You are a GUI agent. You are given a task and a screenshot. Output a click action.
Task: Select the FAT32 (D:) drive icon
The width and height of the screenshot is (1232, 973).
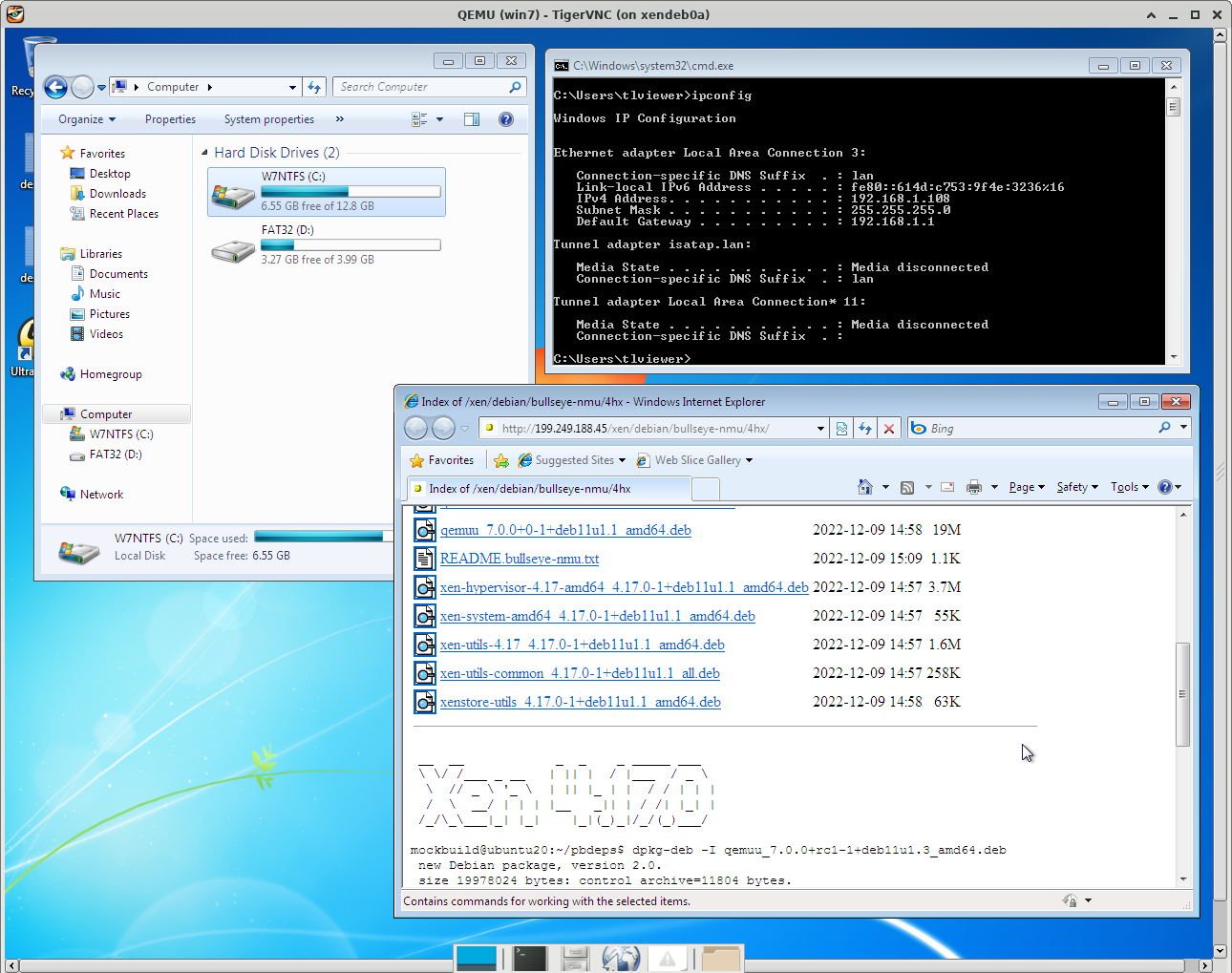(232, 250)
